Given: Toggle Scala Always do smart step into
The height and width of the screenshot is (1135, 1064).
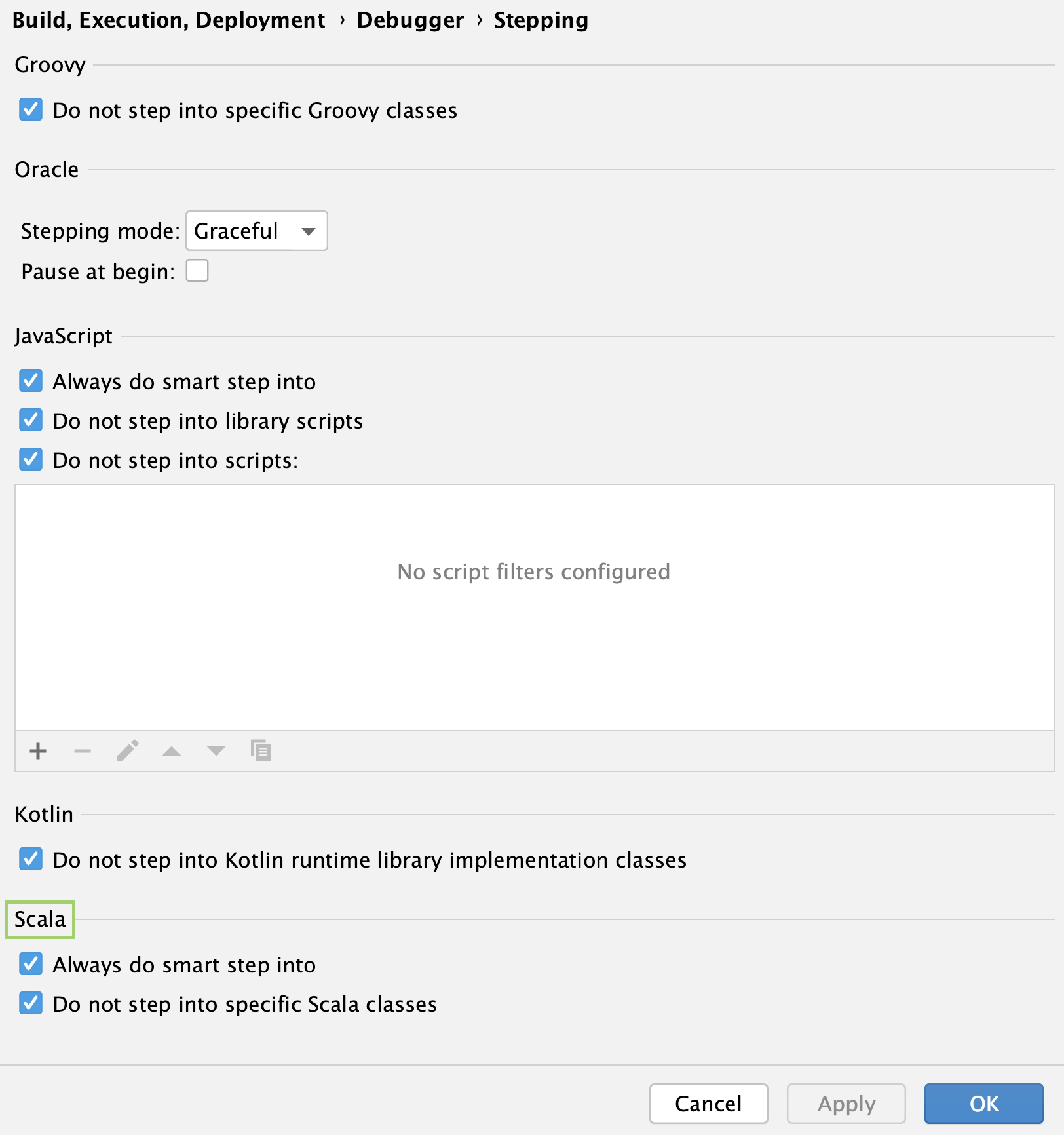Looking at the screenshot, I should pos(31,964).
